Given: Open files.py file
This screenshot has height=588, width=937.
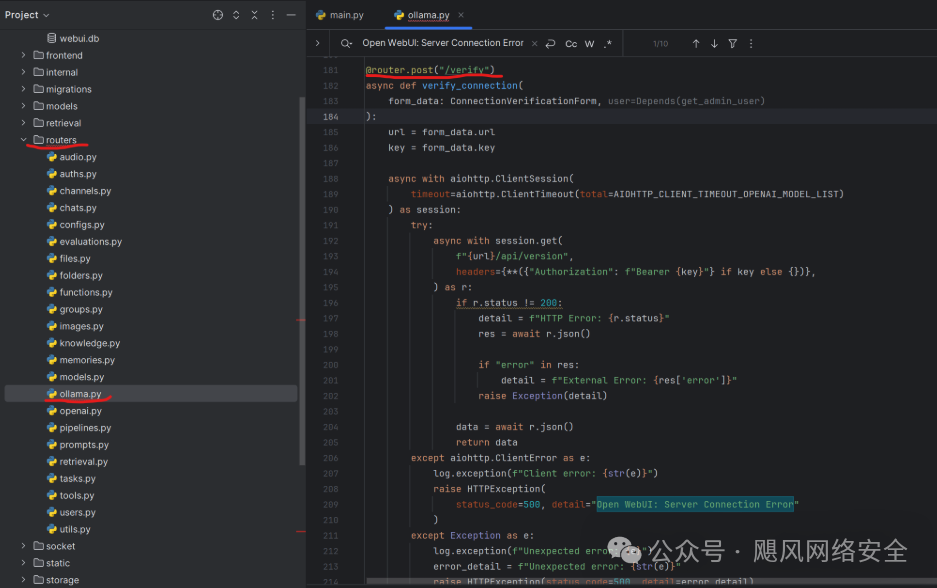Looking at the screenshot, I should tap(69, 258).
